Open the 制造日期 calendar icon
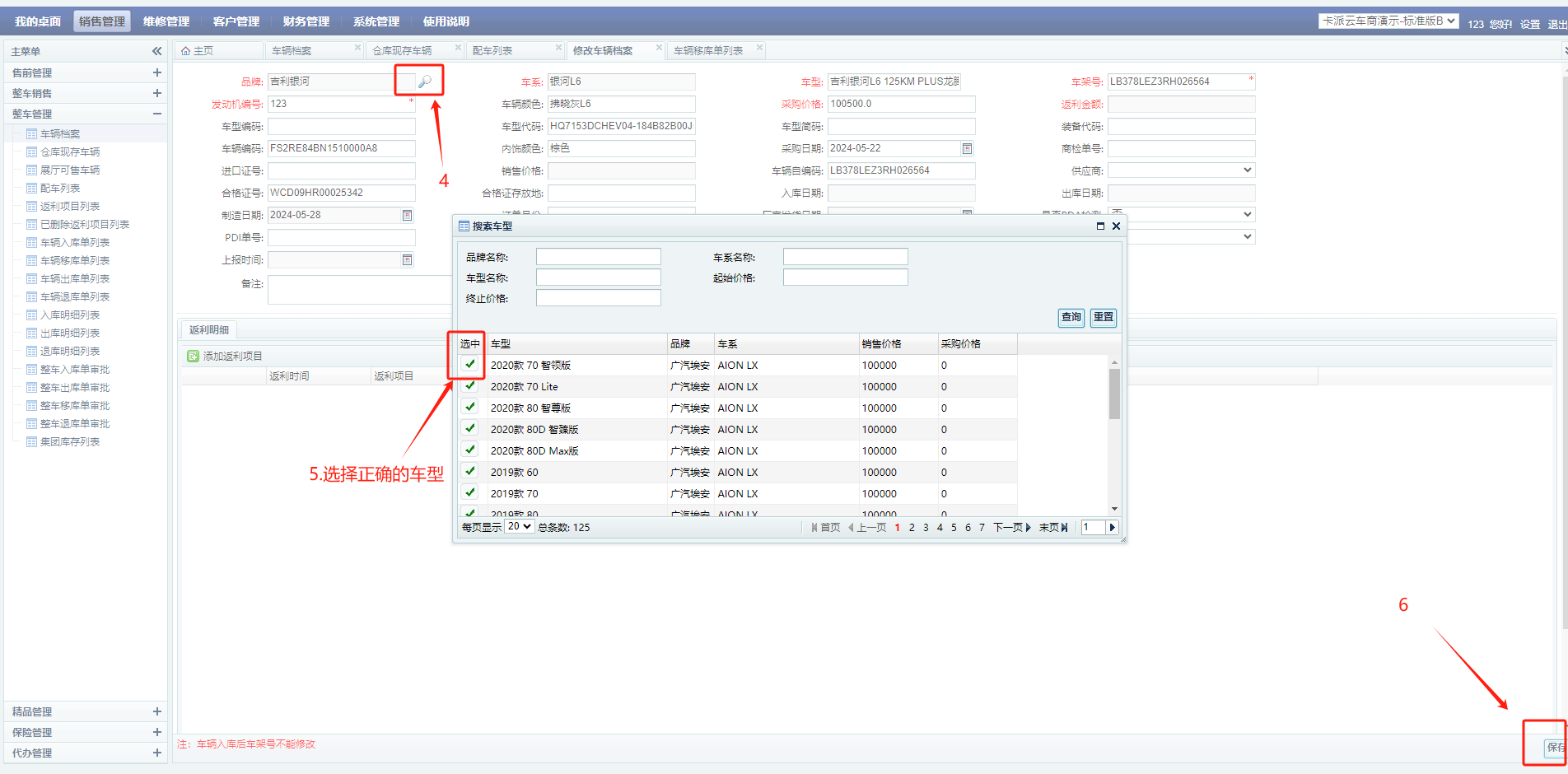The width and height of the screenshot is (1568, 774). coord(407,216)
